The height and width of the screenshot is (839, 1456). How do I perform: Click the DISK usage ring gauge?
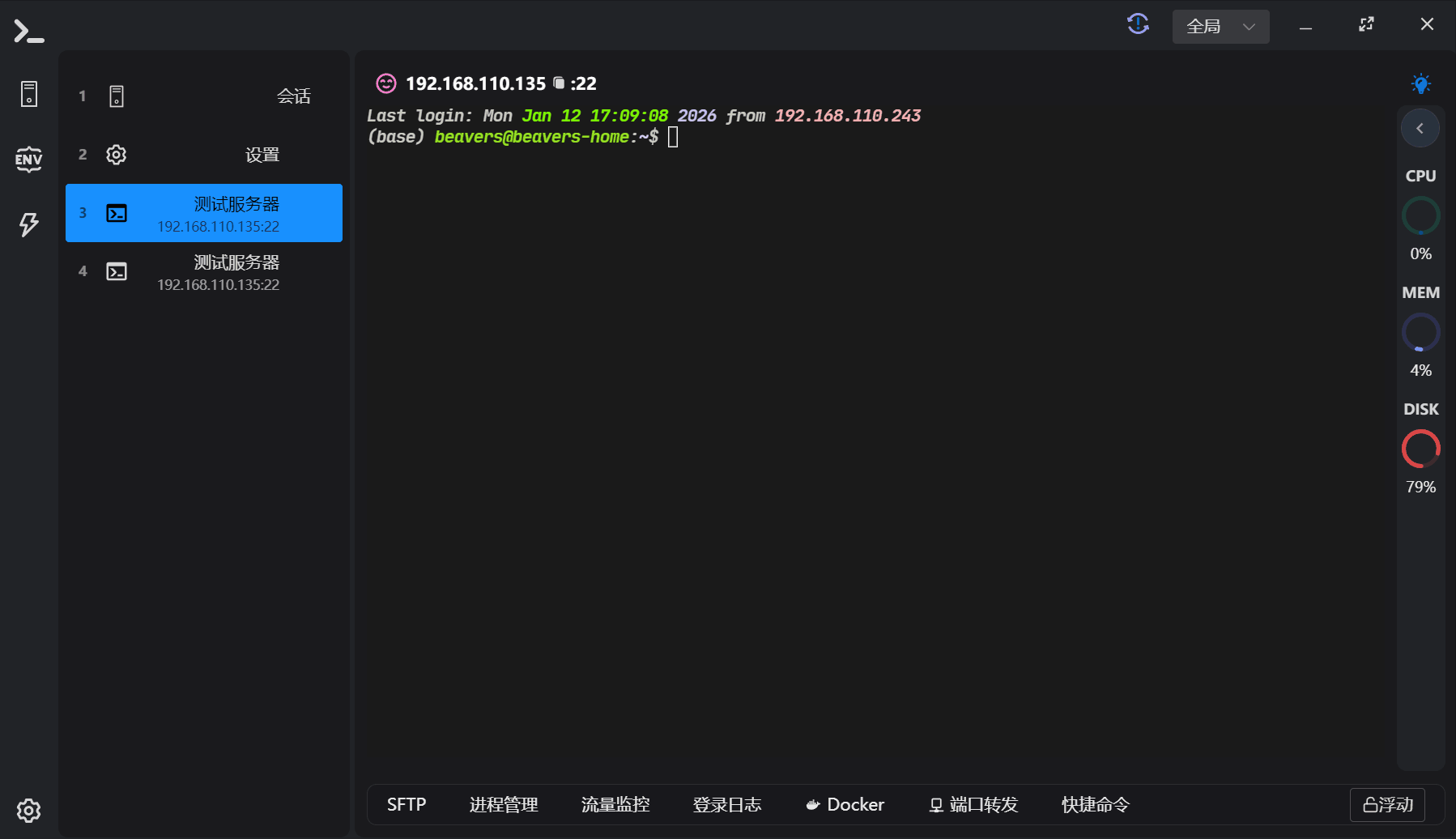[x=1420, y=449]
